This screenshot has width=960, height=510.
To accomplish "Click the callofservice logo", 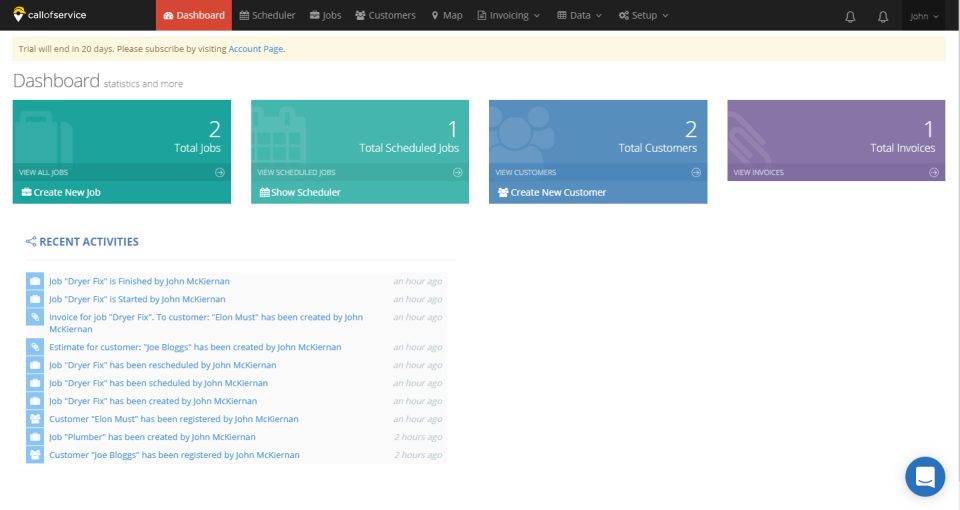I will [x=50, y=15].
